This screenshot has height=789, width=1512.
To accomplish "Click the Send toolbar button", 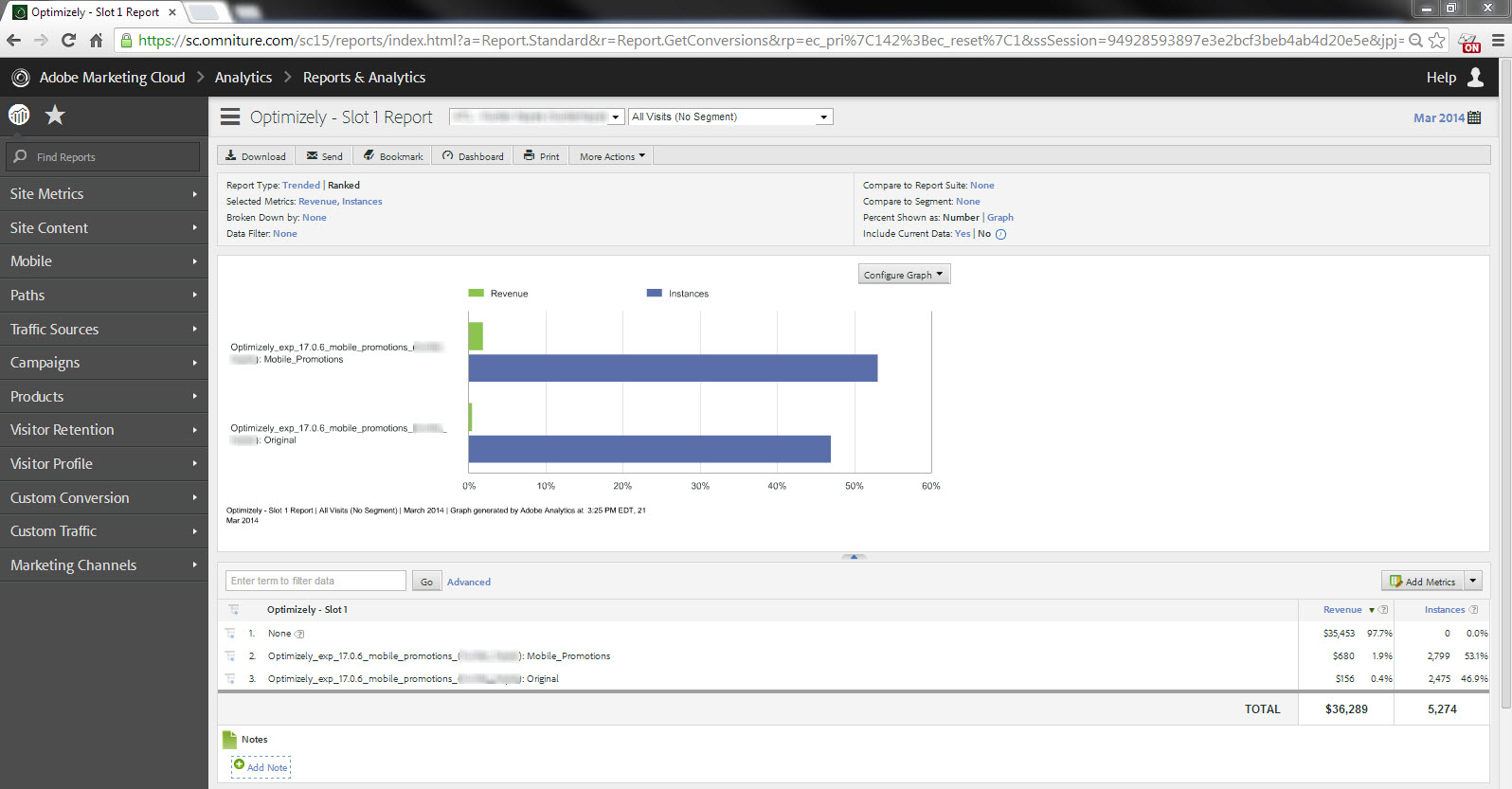I will [x=325, y=155].
